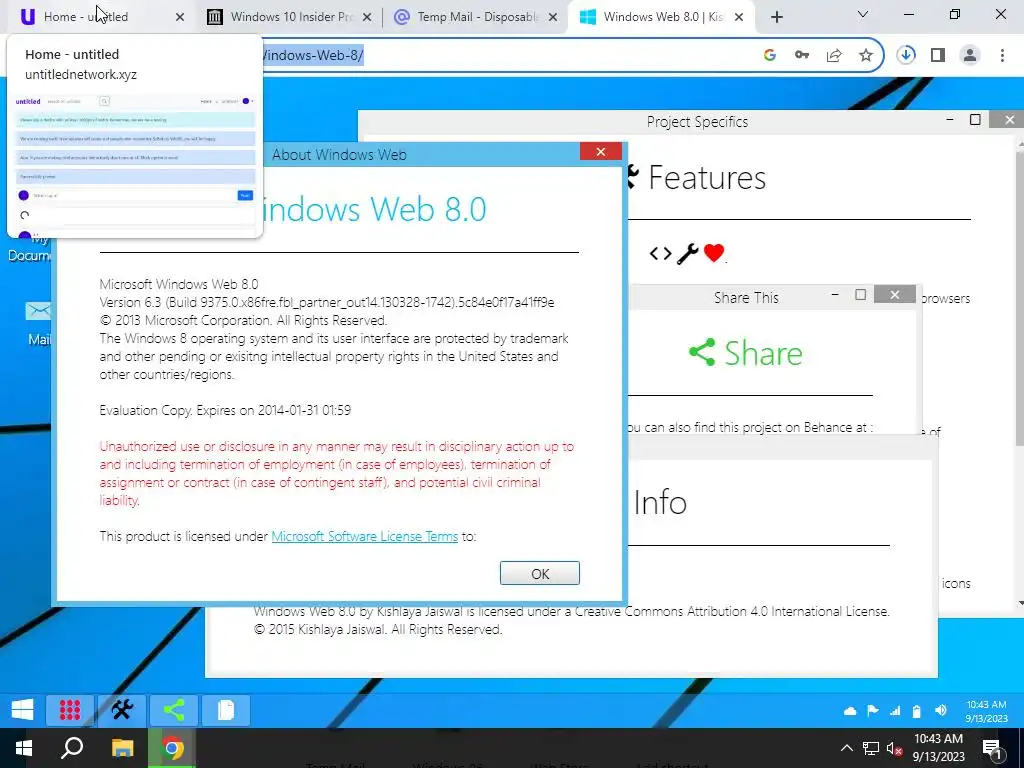Click the green Share icon
This screenshot has height=768, width=1024.
point(702,353)
